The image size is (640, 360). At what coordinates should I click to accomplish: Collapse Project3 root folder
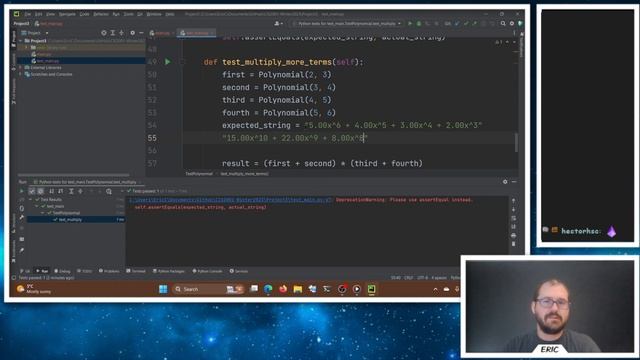(21, 41)
